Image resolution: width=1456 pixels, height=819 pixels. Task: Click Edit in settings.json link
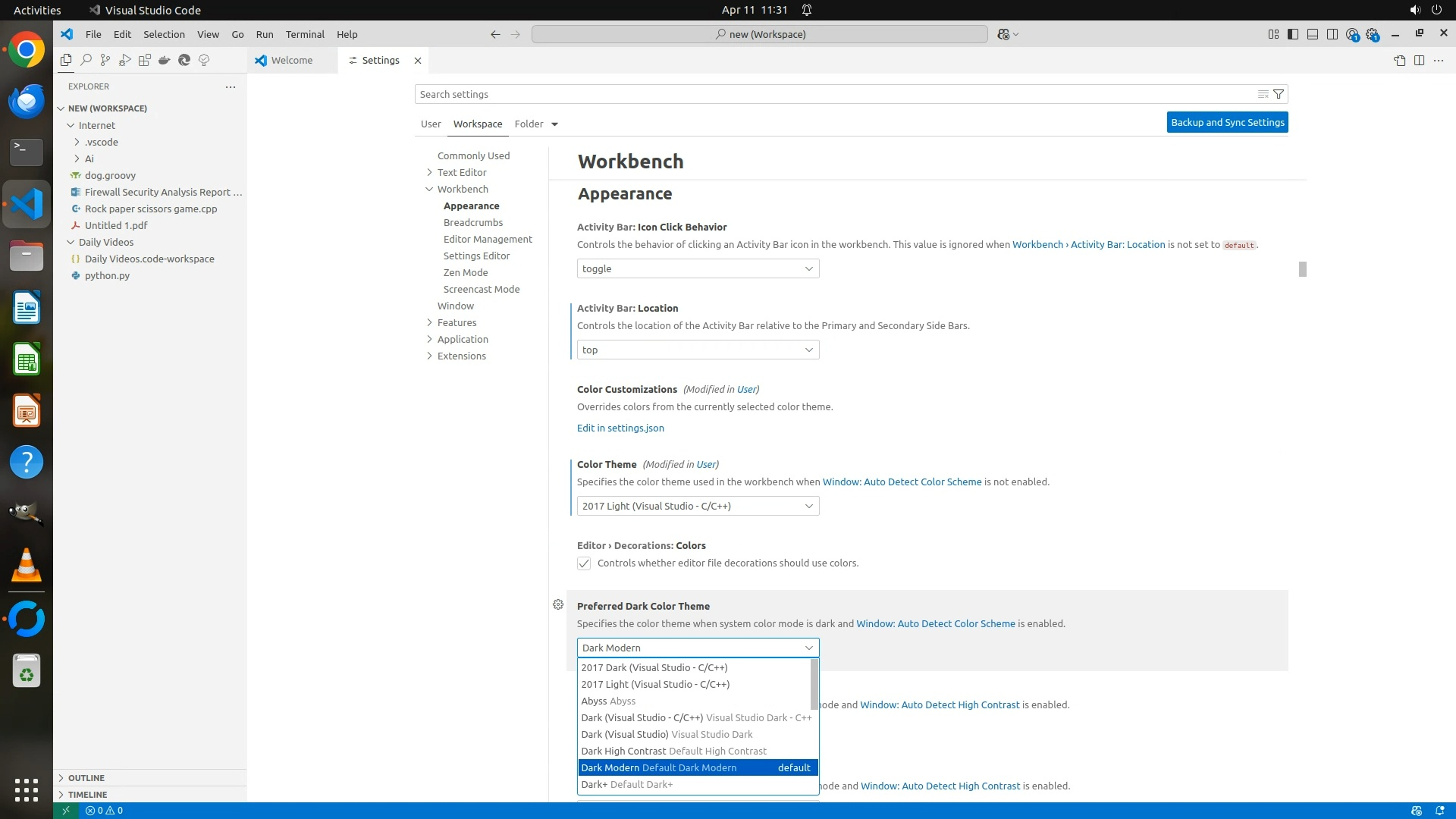(620, 428)
